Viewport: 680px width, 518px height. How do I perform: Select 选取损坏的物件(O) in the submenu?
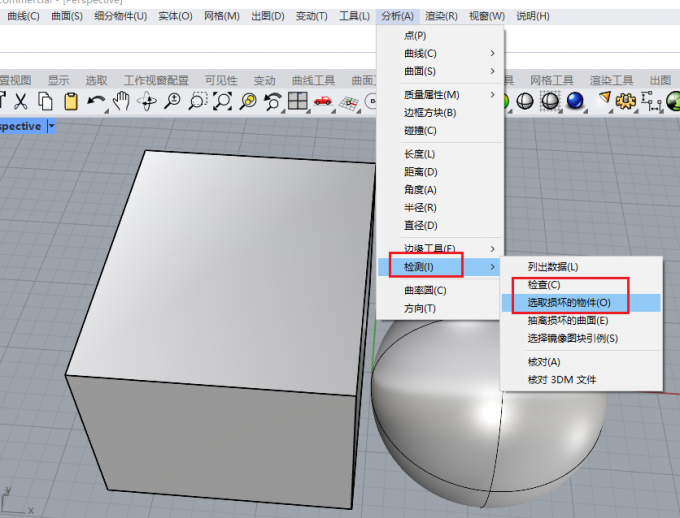tap(581, 303)
